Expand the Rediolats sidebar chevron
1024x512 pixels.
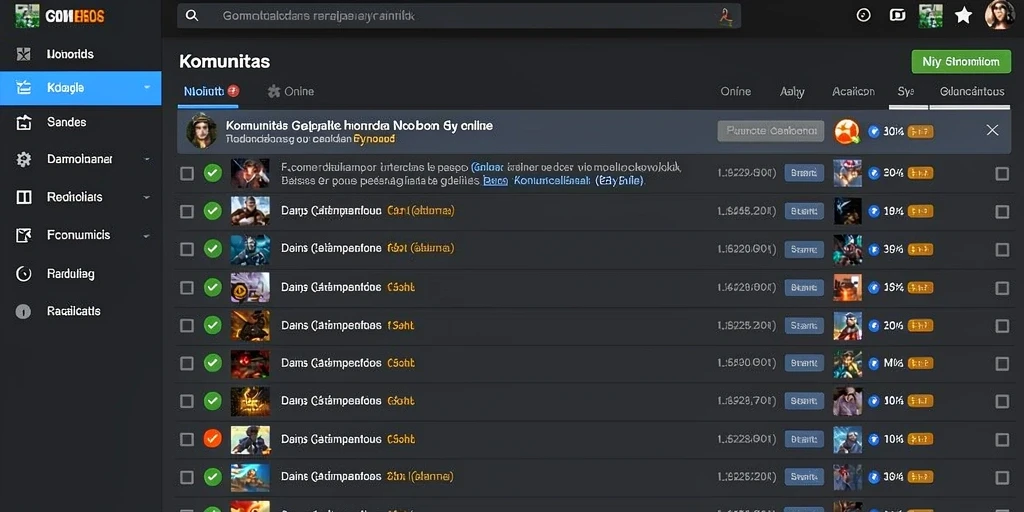coord(147,197)
